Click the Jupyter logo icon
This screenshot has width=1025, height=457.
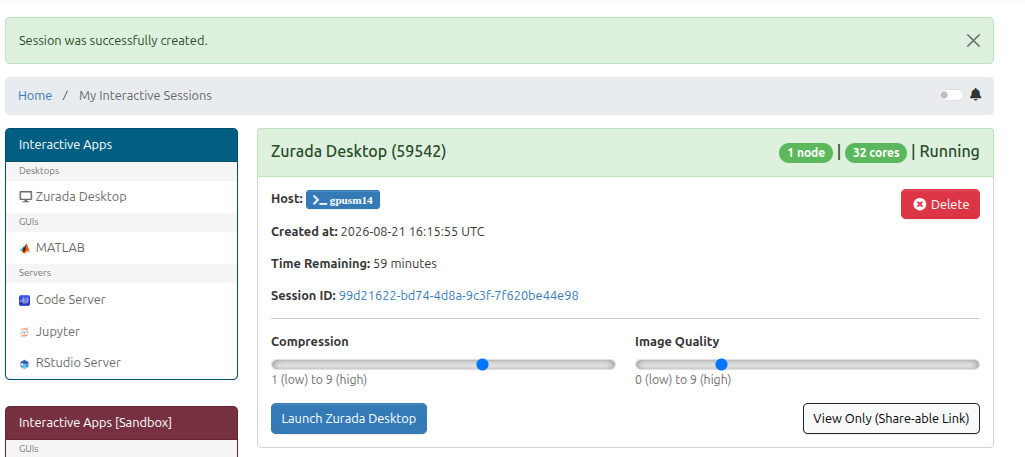click(x=25, y=332)
